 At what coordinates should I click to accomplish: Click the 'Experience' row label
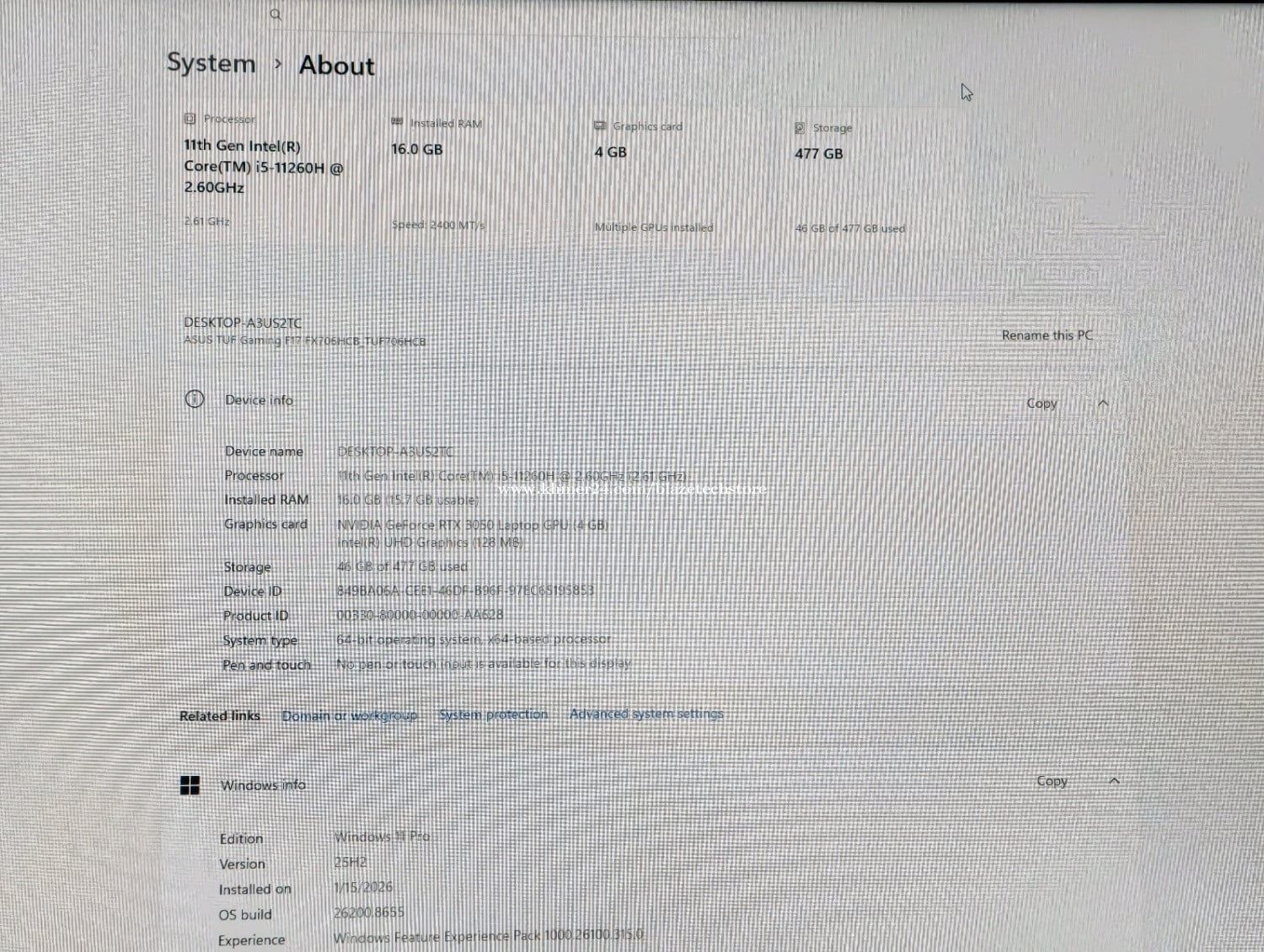click(251, 940)
